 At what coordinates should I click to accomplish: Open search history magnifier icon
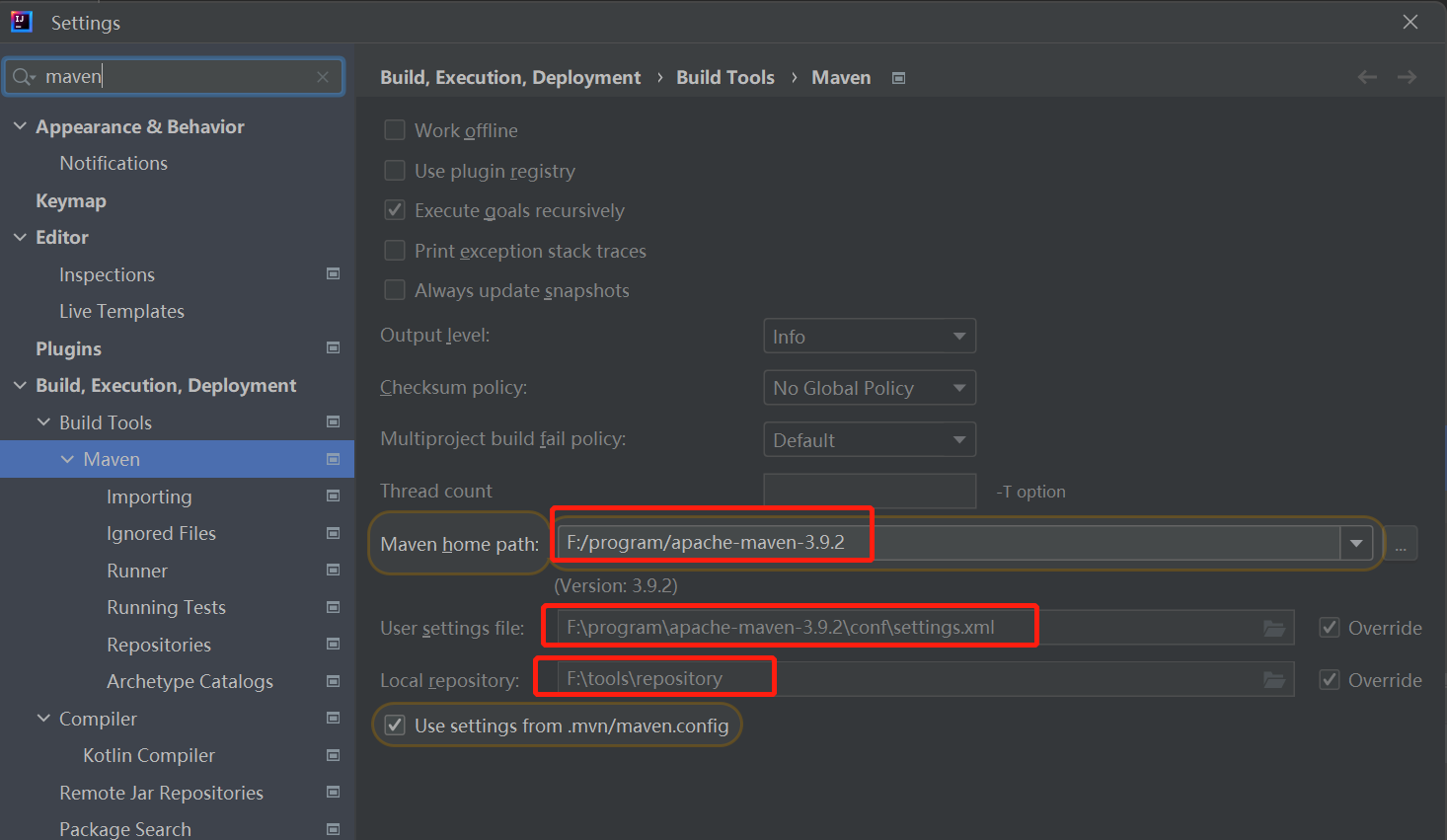(23, 77)
